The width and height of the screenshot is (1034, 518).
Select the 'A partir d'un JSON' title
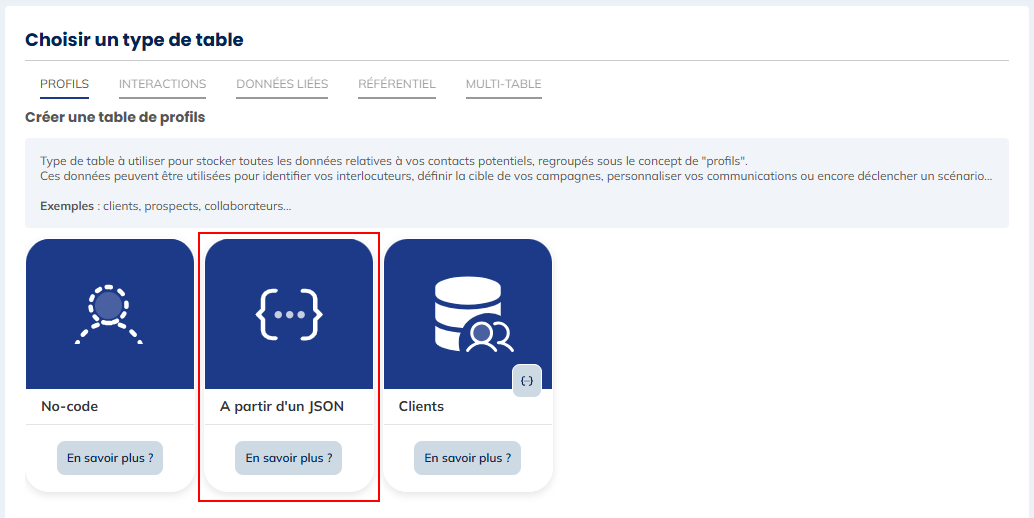(x=282, y=407)
